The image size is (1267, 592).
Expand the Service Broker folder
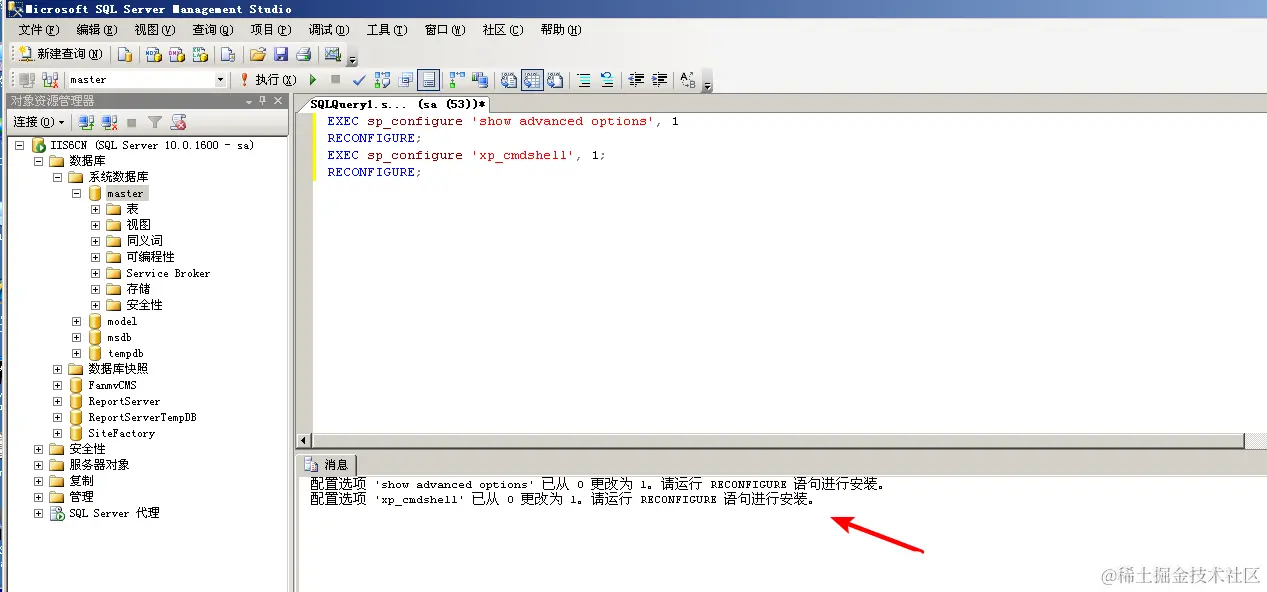point(96,273)
